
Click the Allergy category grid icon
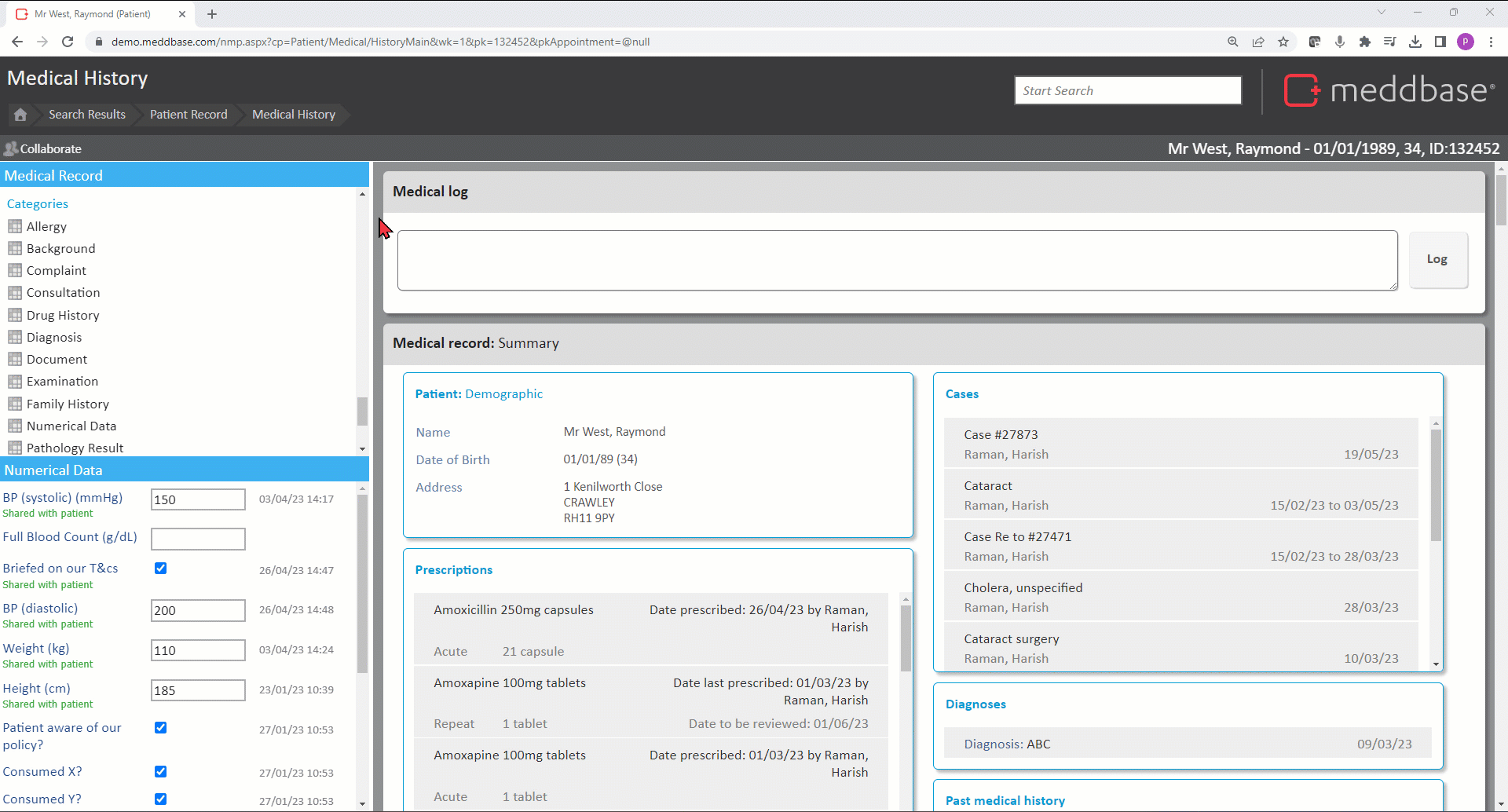coord(15,227)
